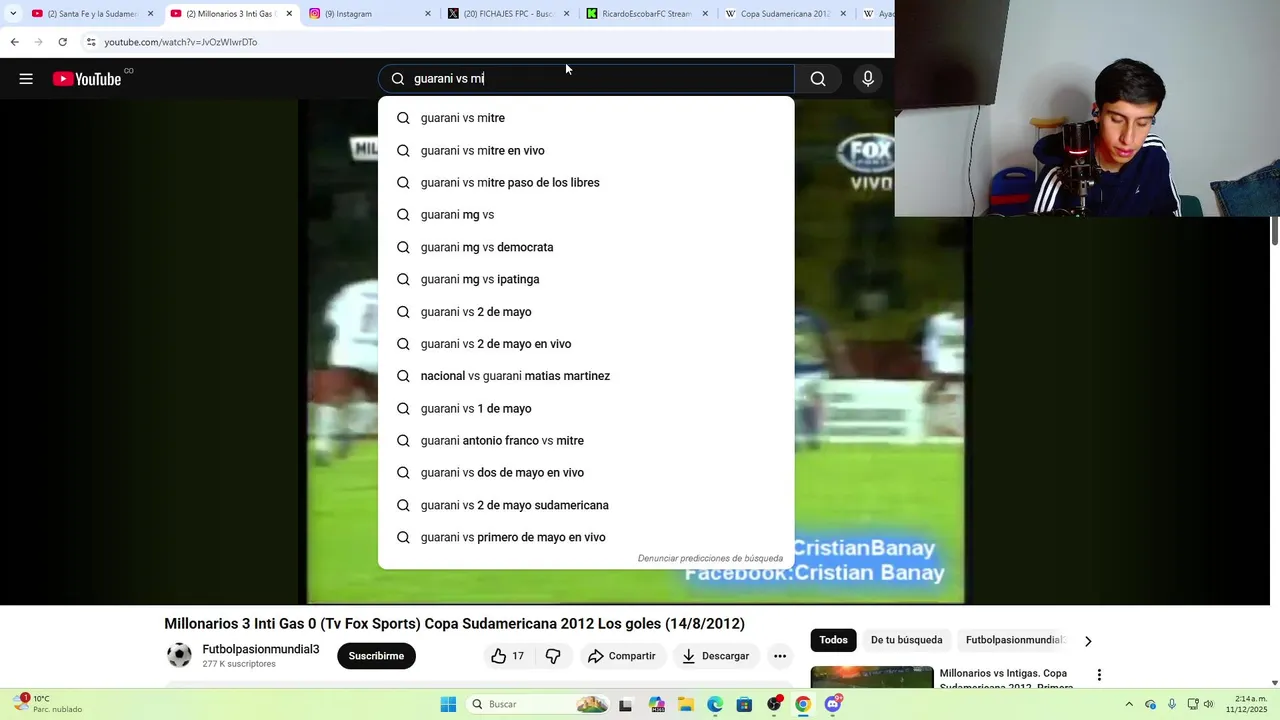Image resolution: width=1280 pixels, height=720 pixels.
Task: Choose suggestion nacional vs guarani matias martinez
Action: [586, 376]
